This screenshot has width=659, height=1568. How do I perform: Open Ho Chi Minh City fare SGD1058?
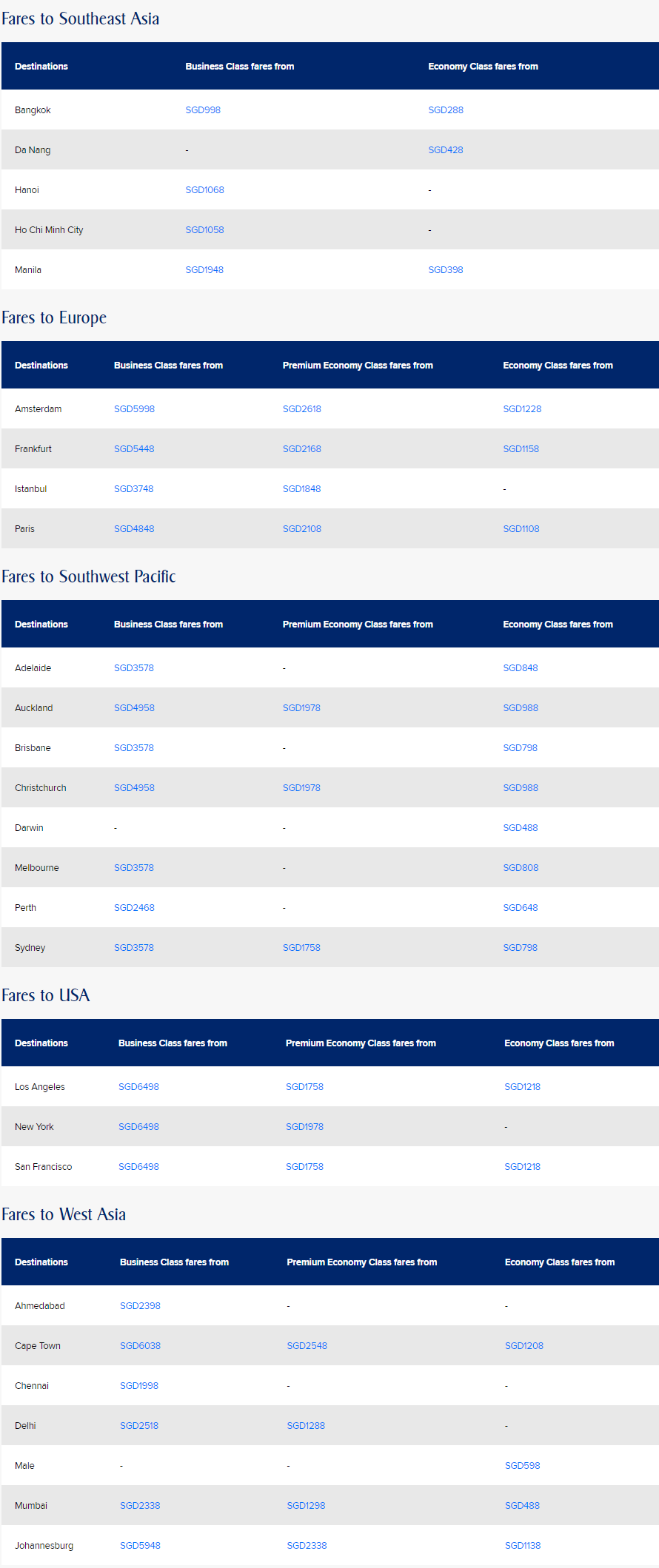tap(204, 230)
